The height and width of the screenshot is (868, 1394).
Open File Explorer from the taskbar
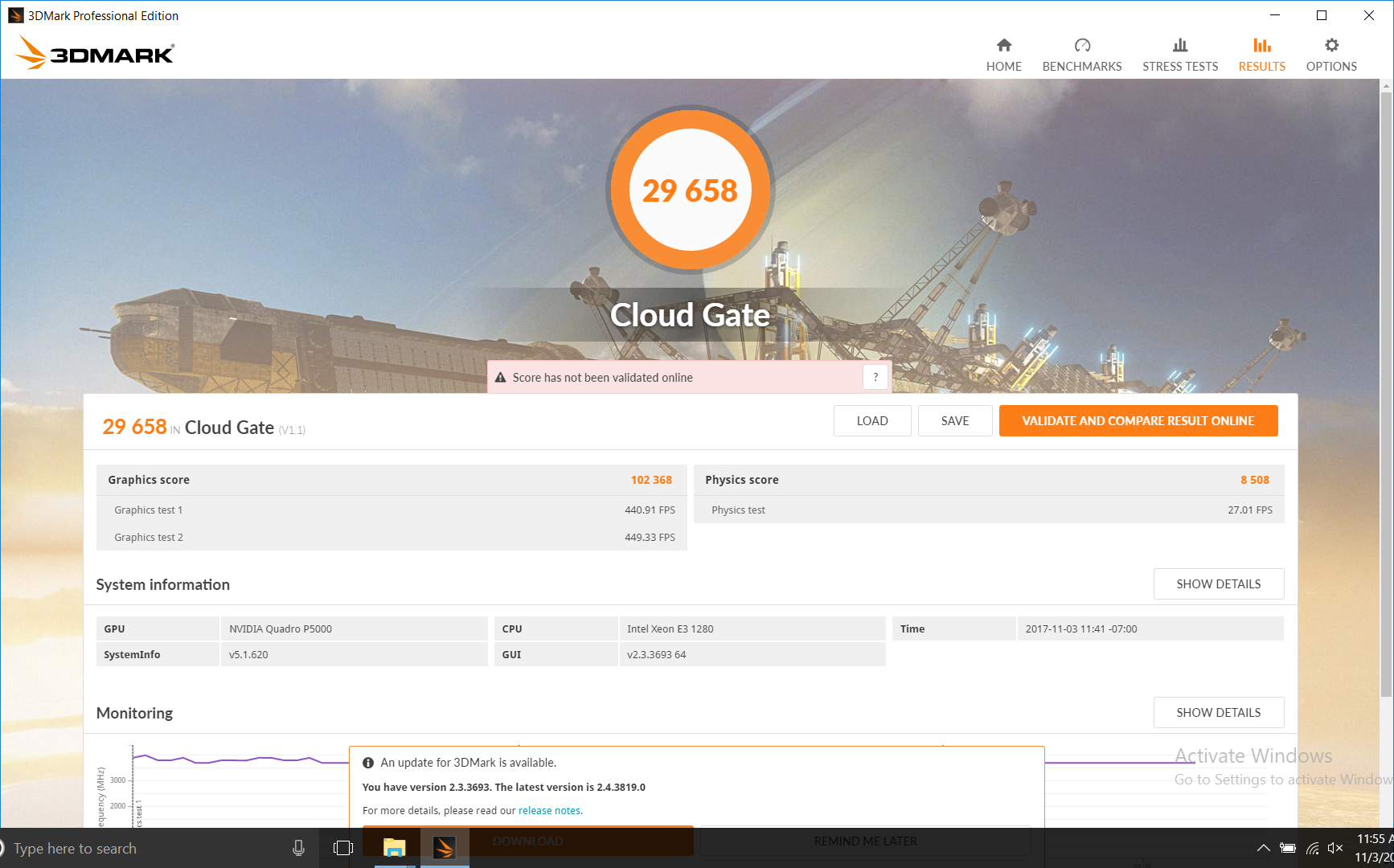point(394,848)
